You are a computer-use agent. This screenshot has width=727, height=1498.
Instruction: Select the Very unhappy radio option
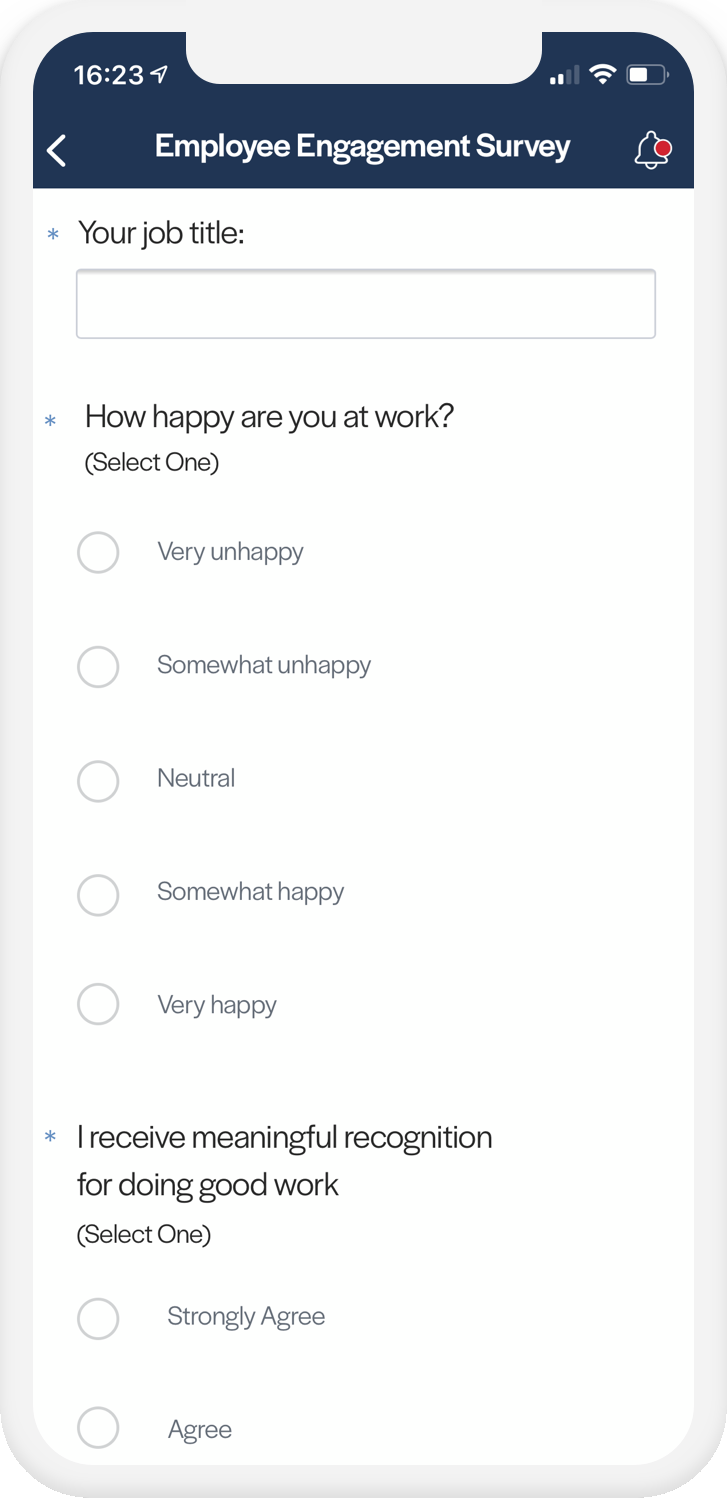tap(98, 552)
